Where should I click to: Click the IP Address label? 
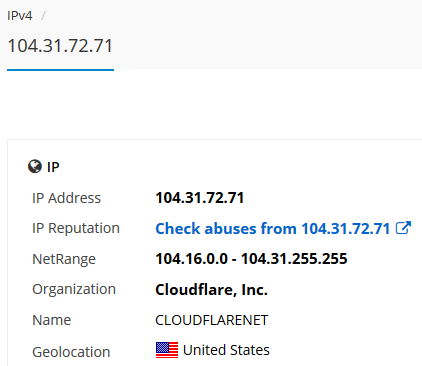click(x=66, y=198)
